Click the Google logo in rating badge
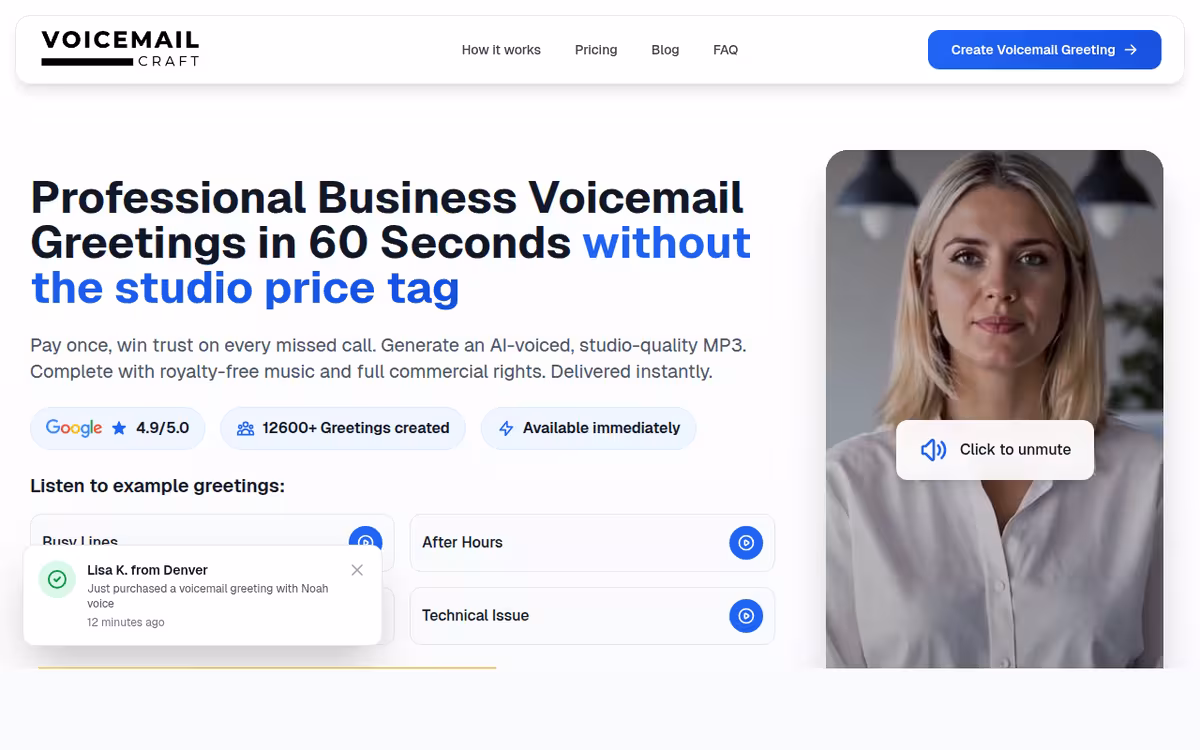The height and width of the screenshot is (750, 1200). [74, 428]
